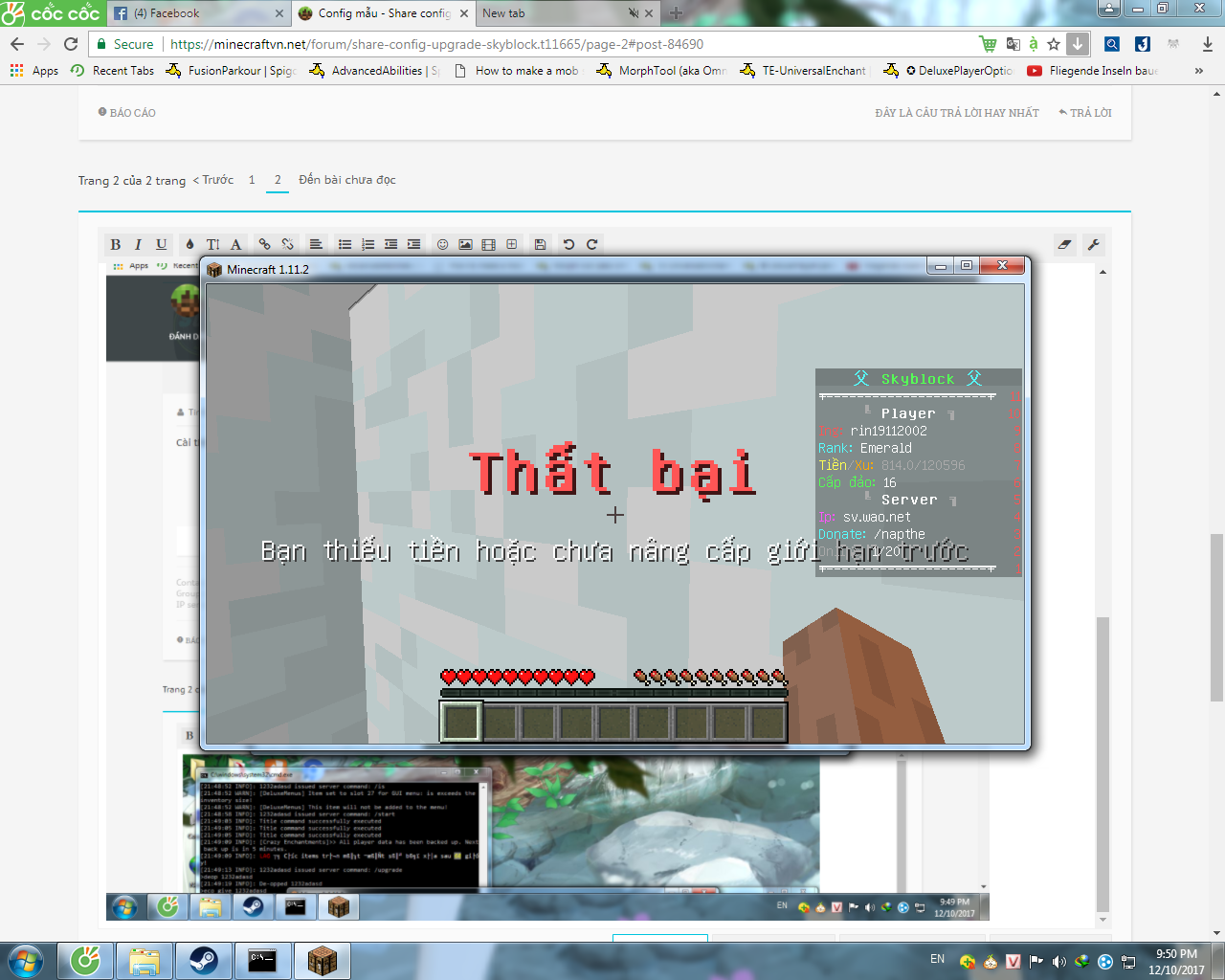
Task: Open the Apps bookmarks shortcut
Action: click(x=34, y=71)
